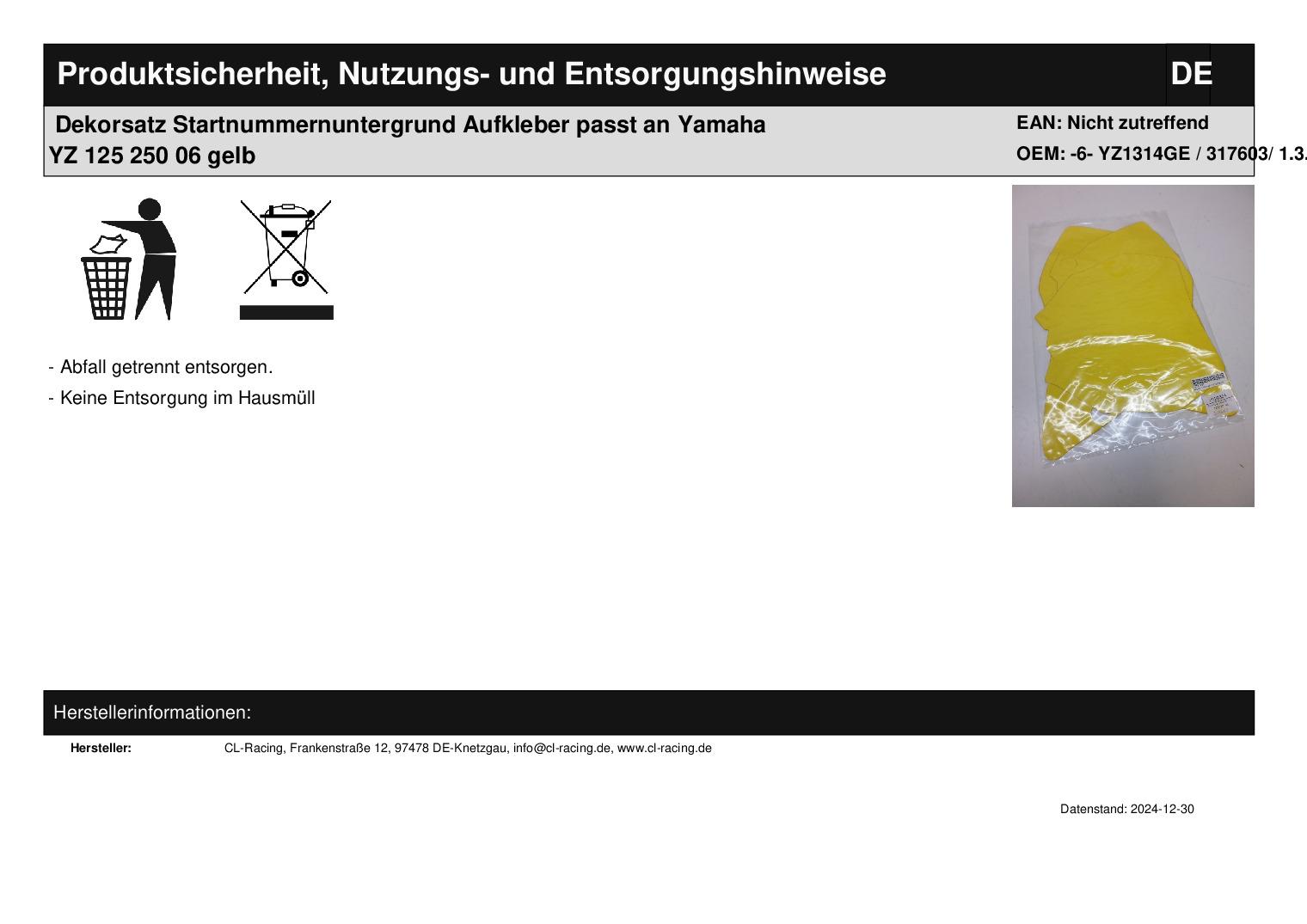The height and width of the screenshot is (924, 1307).
Task: Select the 'Keine Entsorgung im Hausmüll' bullet
Action: [x=187, y=398]
